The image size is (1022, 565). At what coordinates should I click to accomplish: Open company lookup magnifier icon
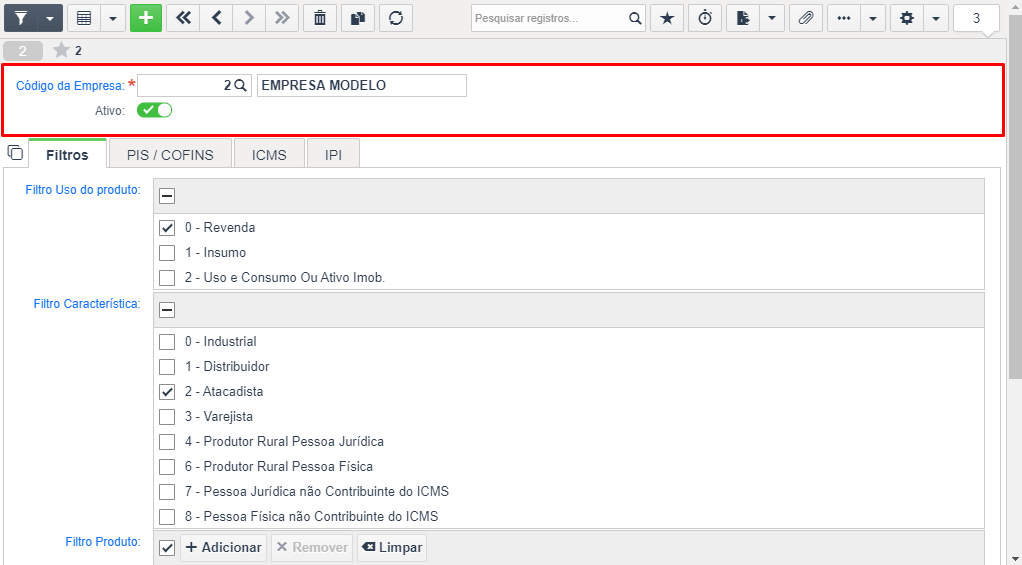pos(241,85)
